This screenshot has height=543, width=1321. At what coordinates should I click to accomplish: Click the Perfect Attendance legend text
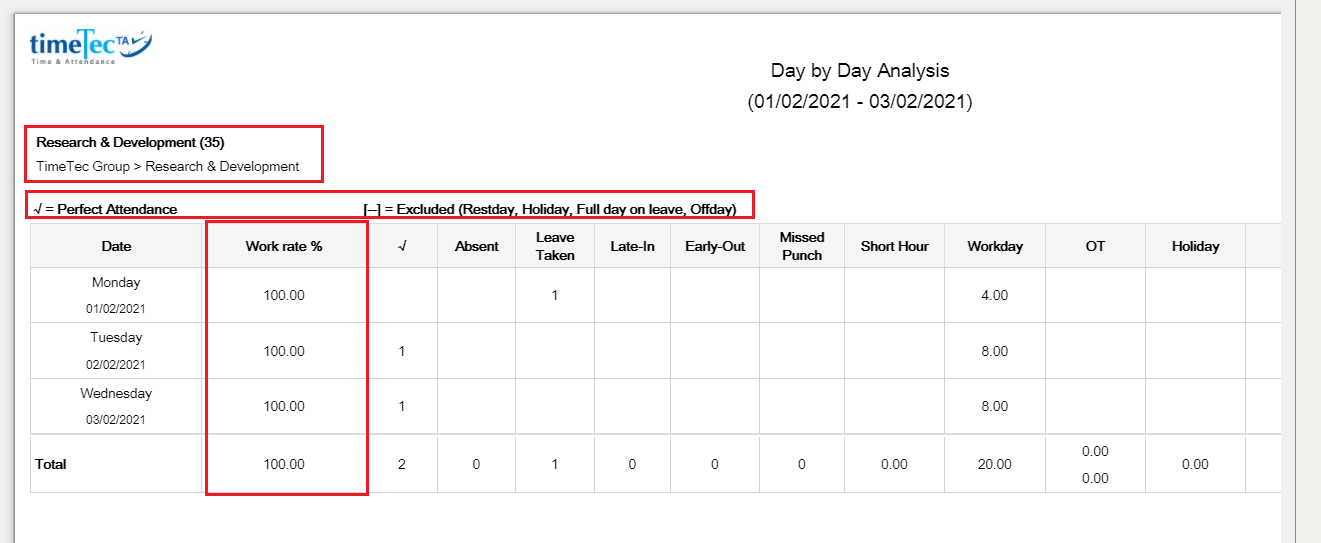point(105,209)
